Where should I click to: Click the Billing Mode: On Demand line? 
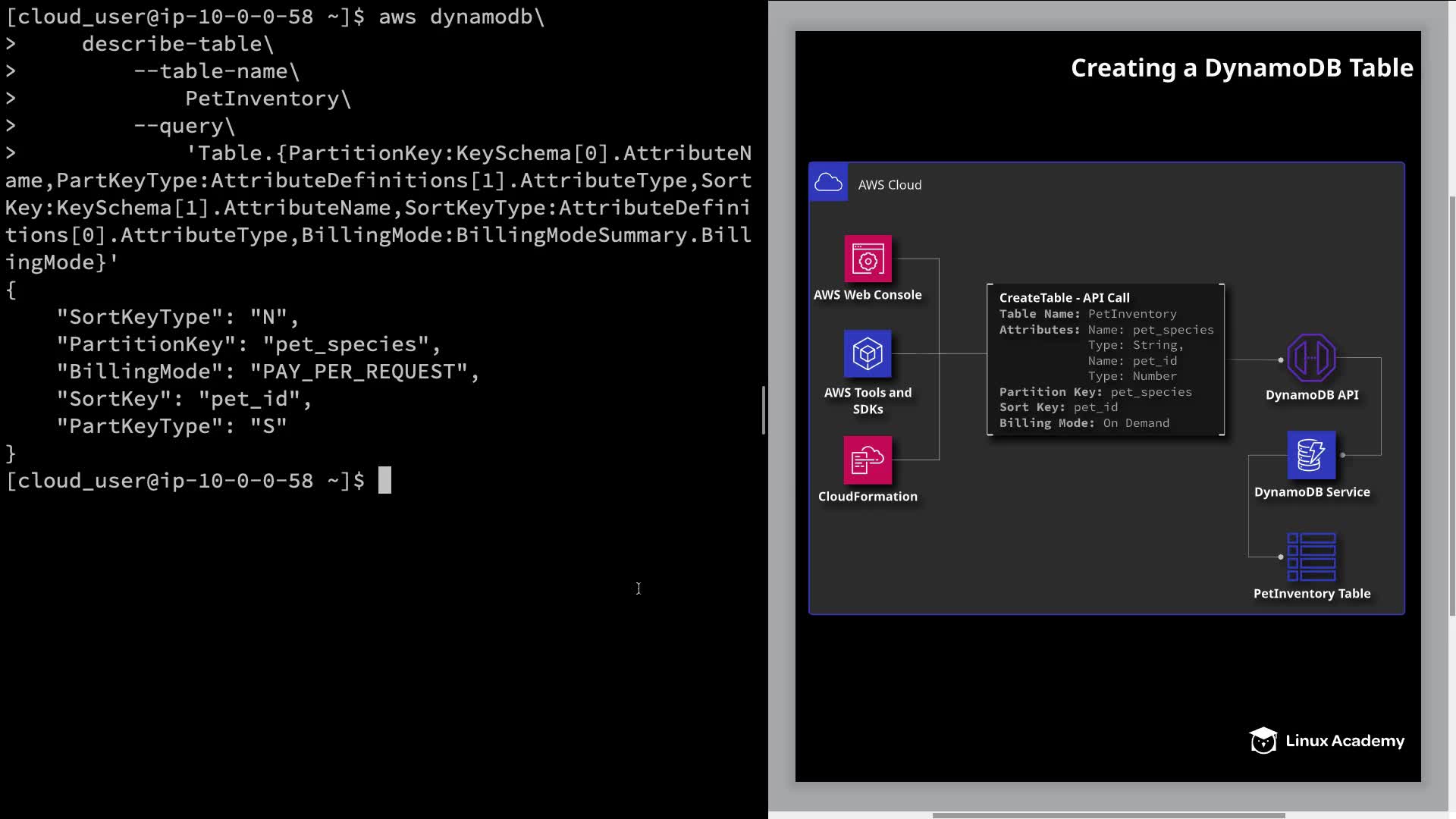tap(1084, 423)
